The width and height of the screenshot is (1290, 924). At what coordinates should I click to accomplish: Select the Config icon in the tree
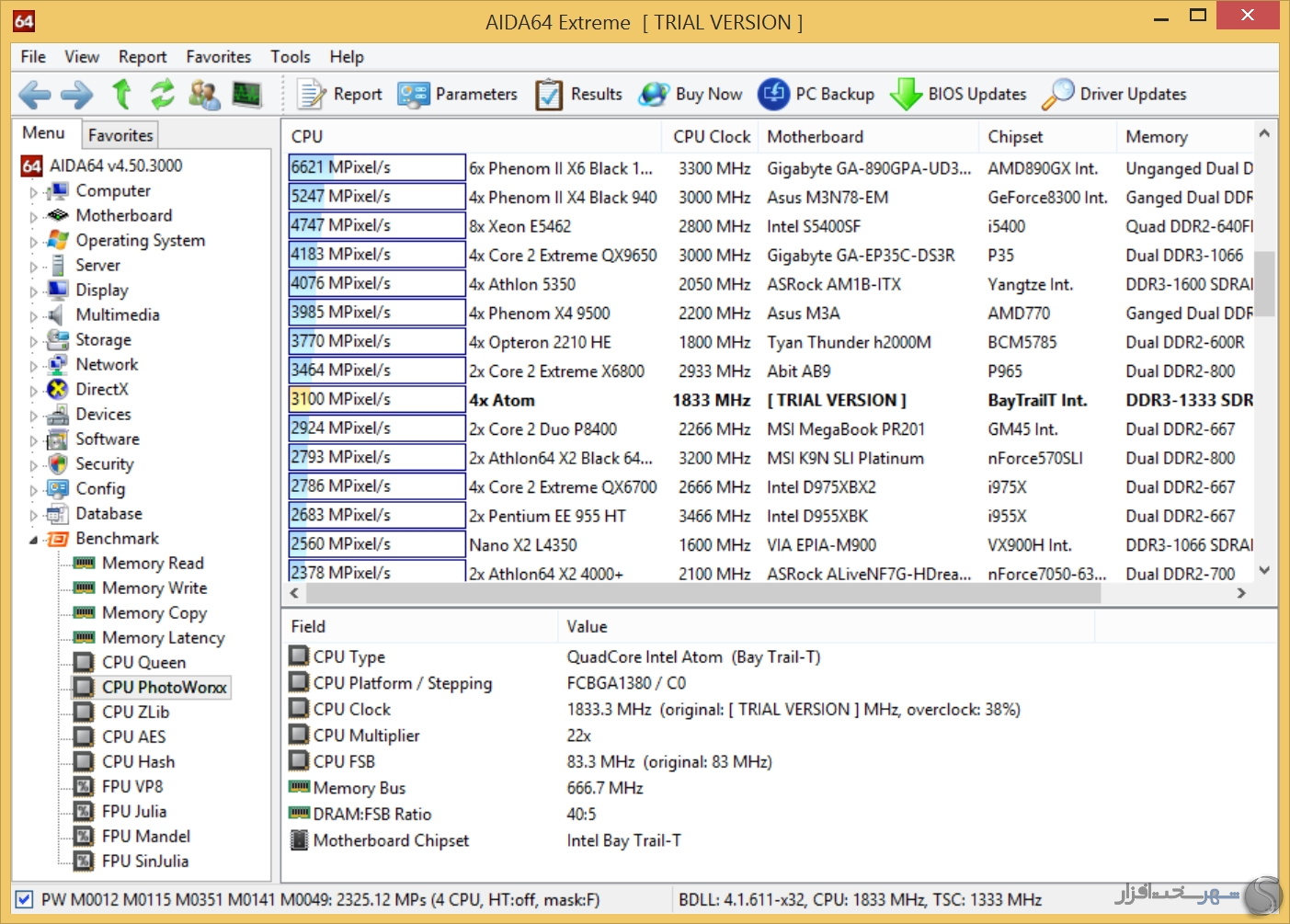(x=57, y=488)
